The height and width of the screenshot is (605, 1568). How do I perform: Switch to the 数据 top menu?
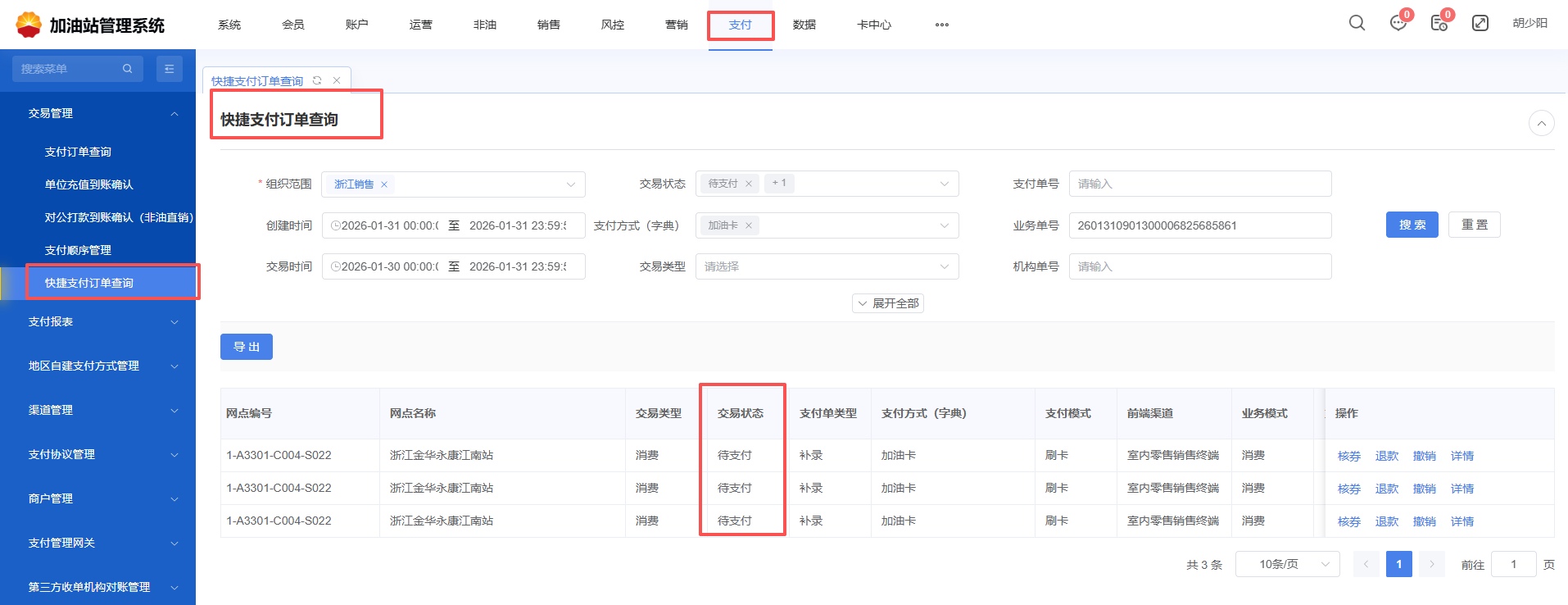click(x=804, y=25)
